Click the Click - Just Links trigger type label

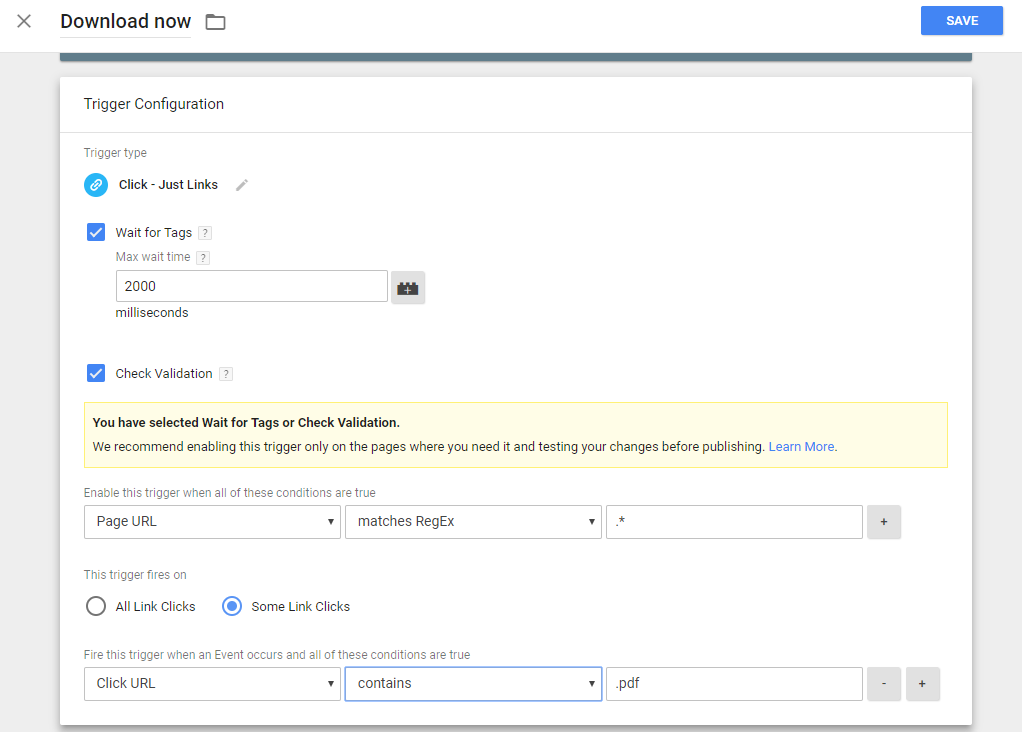(x=168, y=185)
